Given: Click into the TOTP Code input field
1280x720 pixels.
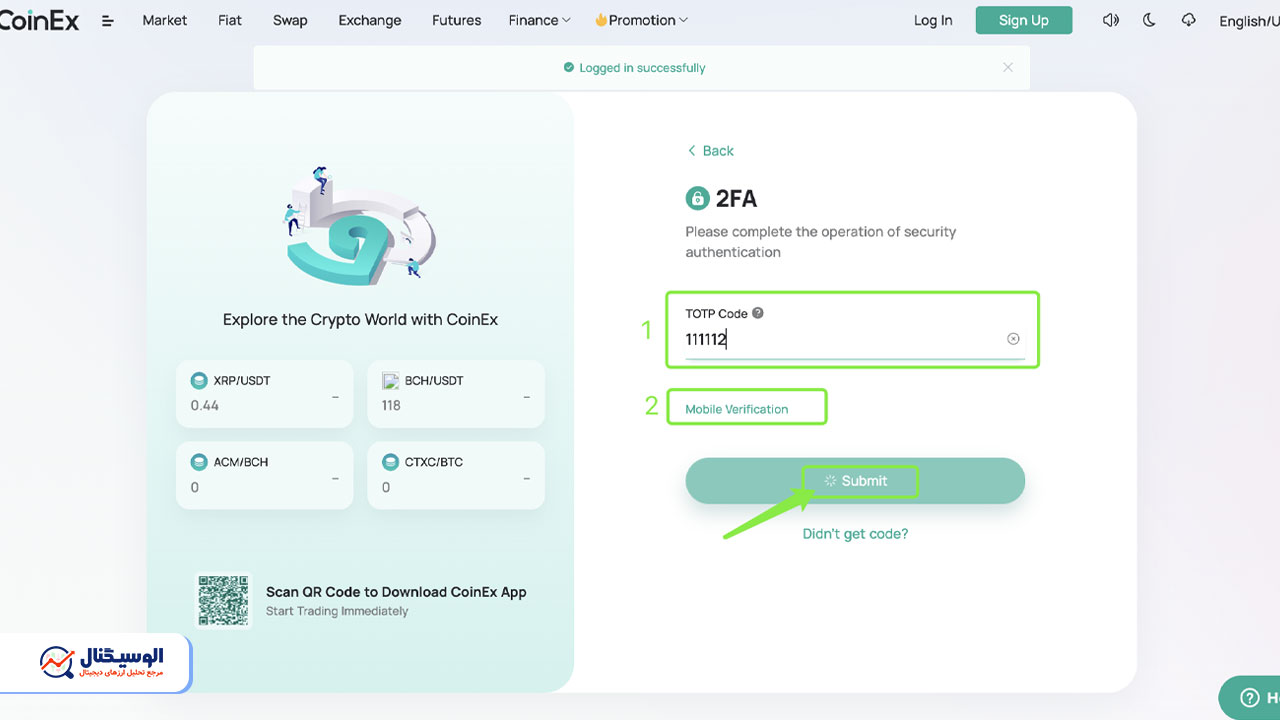Looking at the screenshot, I should click(x=855, y=339).
